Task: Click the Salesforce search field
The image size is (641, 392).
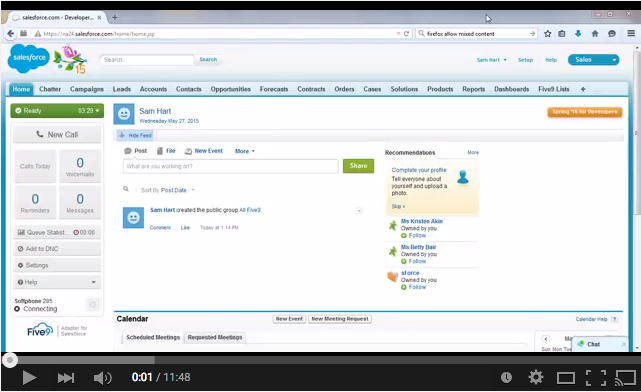Action: 146,60
